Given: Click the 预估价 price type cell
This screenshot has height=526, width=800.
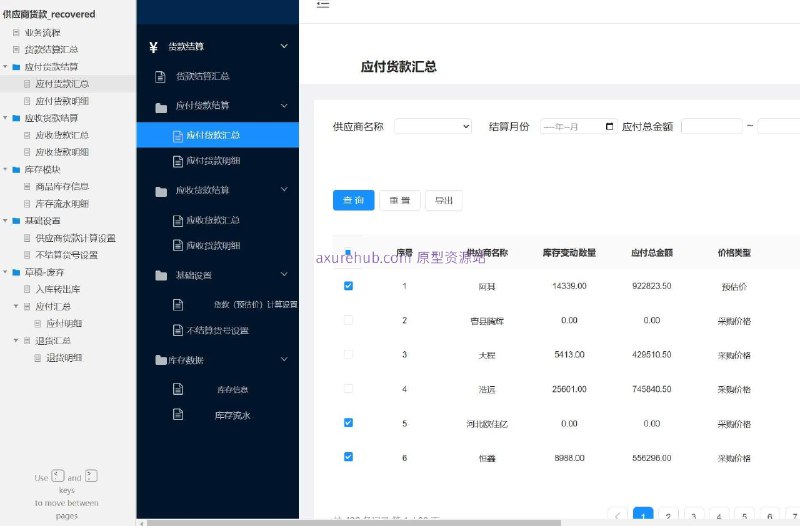Looking at the screenshot, I should pos(734,287).
